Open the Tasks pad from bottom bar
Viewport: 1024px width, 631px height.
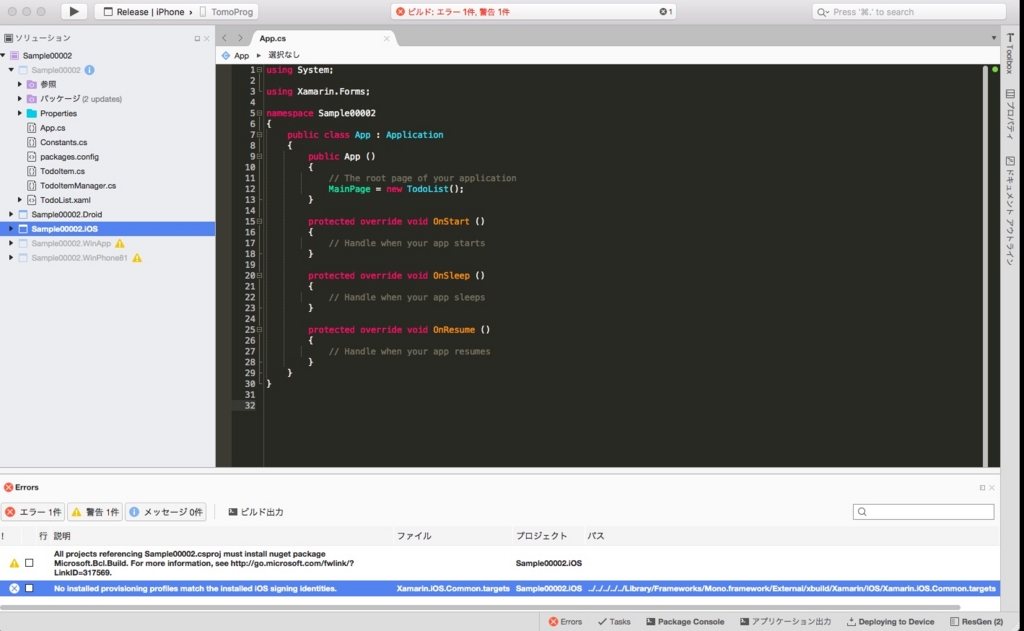[x=614, y=622]
